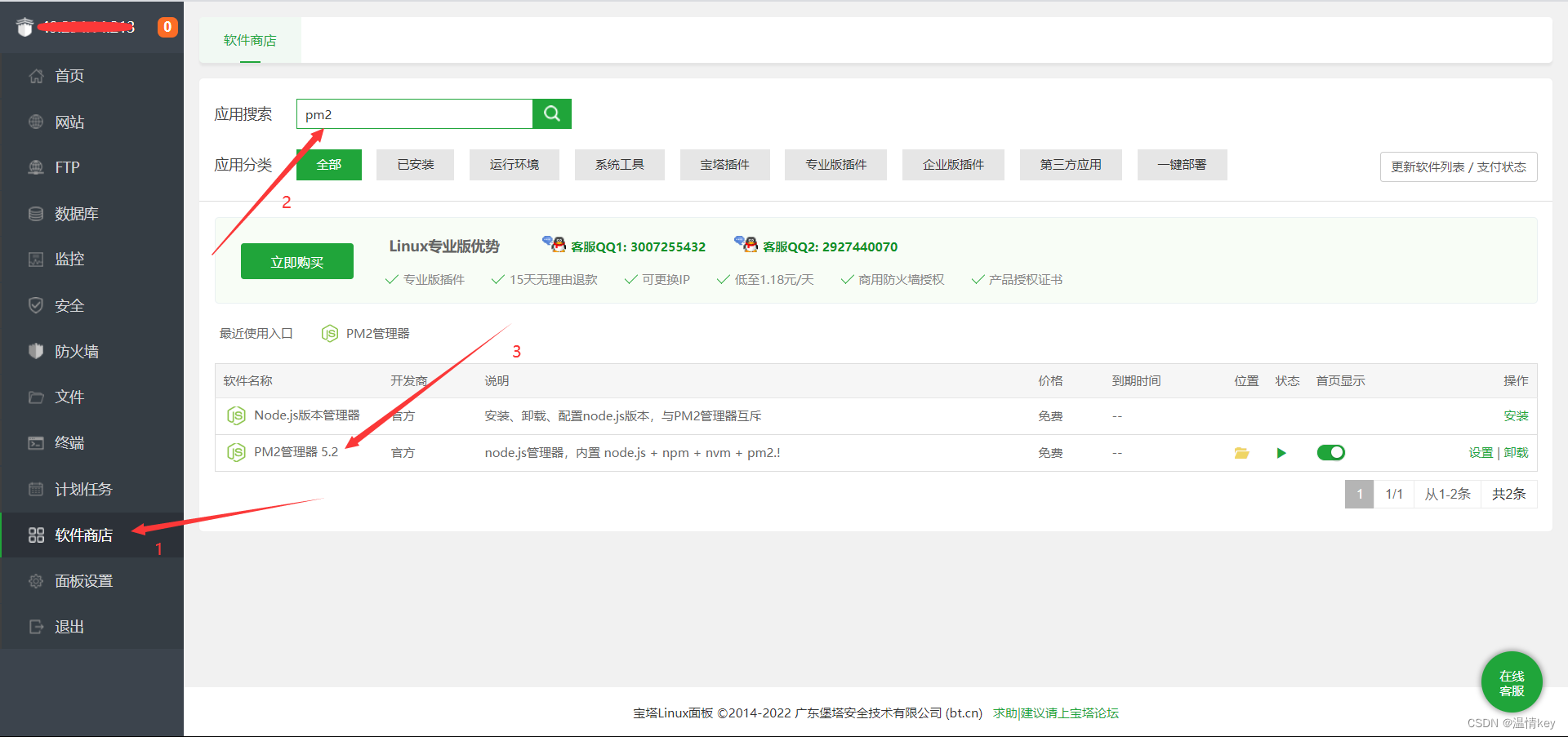This screenshot has width=1568, height=737.
Task: Toggle PM2 manager homepage display switch
Action: point(1330,452)
